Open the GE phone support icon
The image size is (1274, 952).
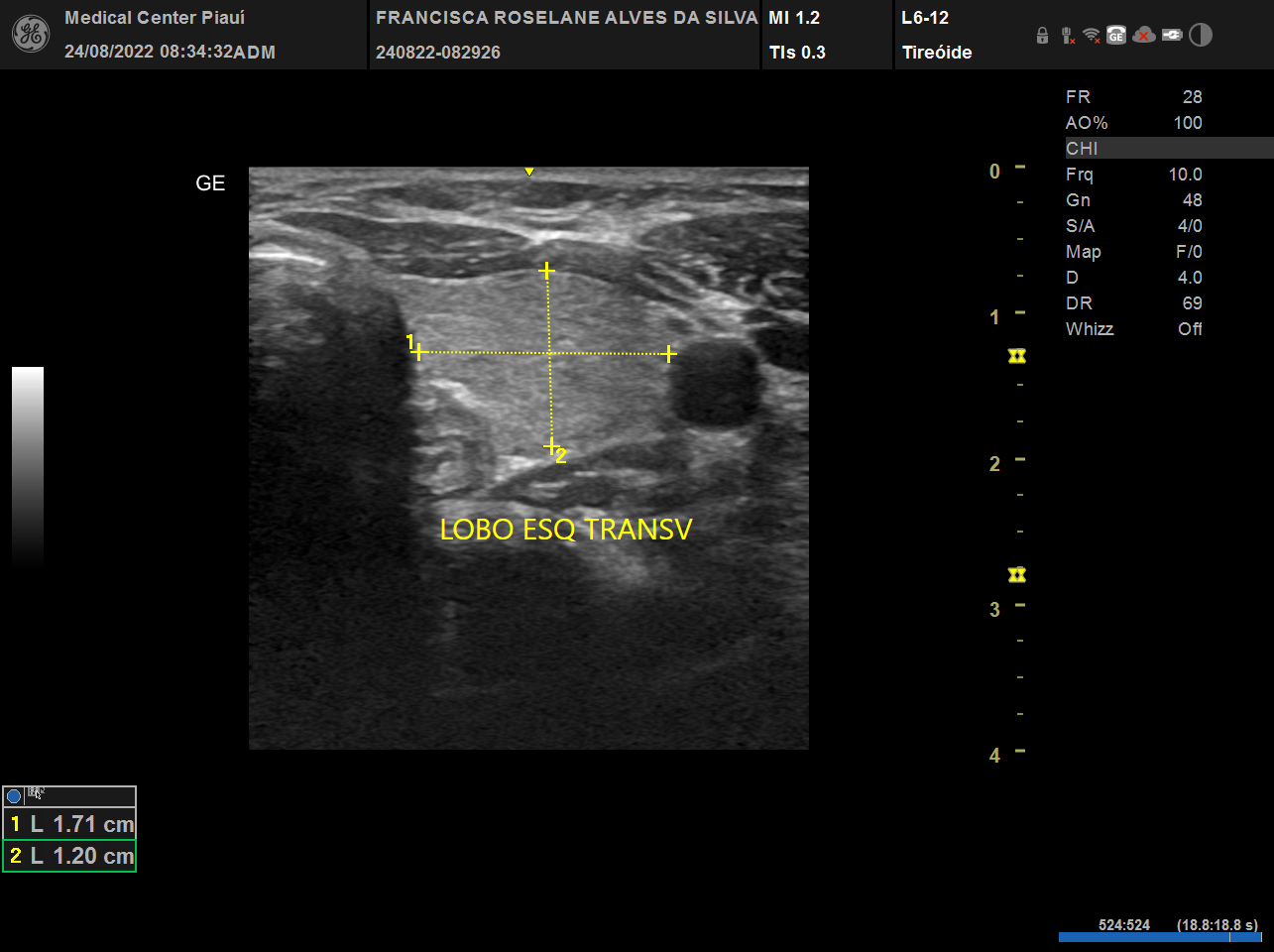pos(1116,36)
